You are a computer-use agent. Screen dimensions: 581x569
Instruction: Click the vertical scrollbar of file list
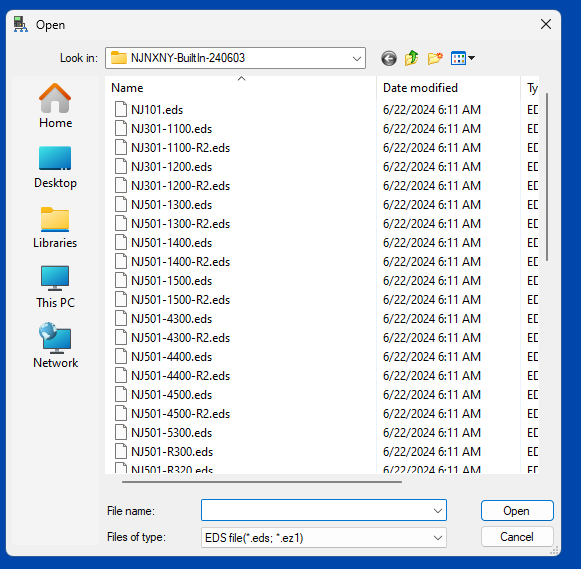click(x=547, y=177)
